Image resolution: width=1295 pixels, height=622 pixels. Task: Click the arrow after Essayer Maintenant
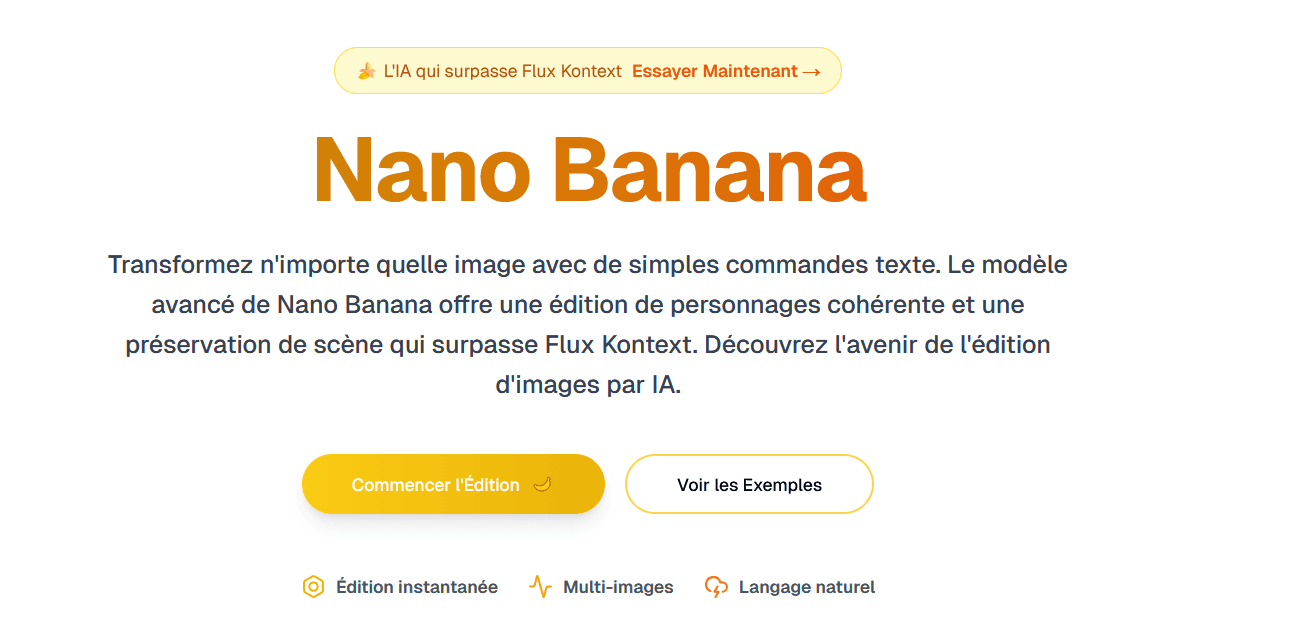[812, 71]
